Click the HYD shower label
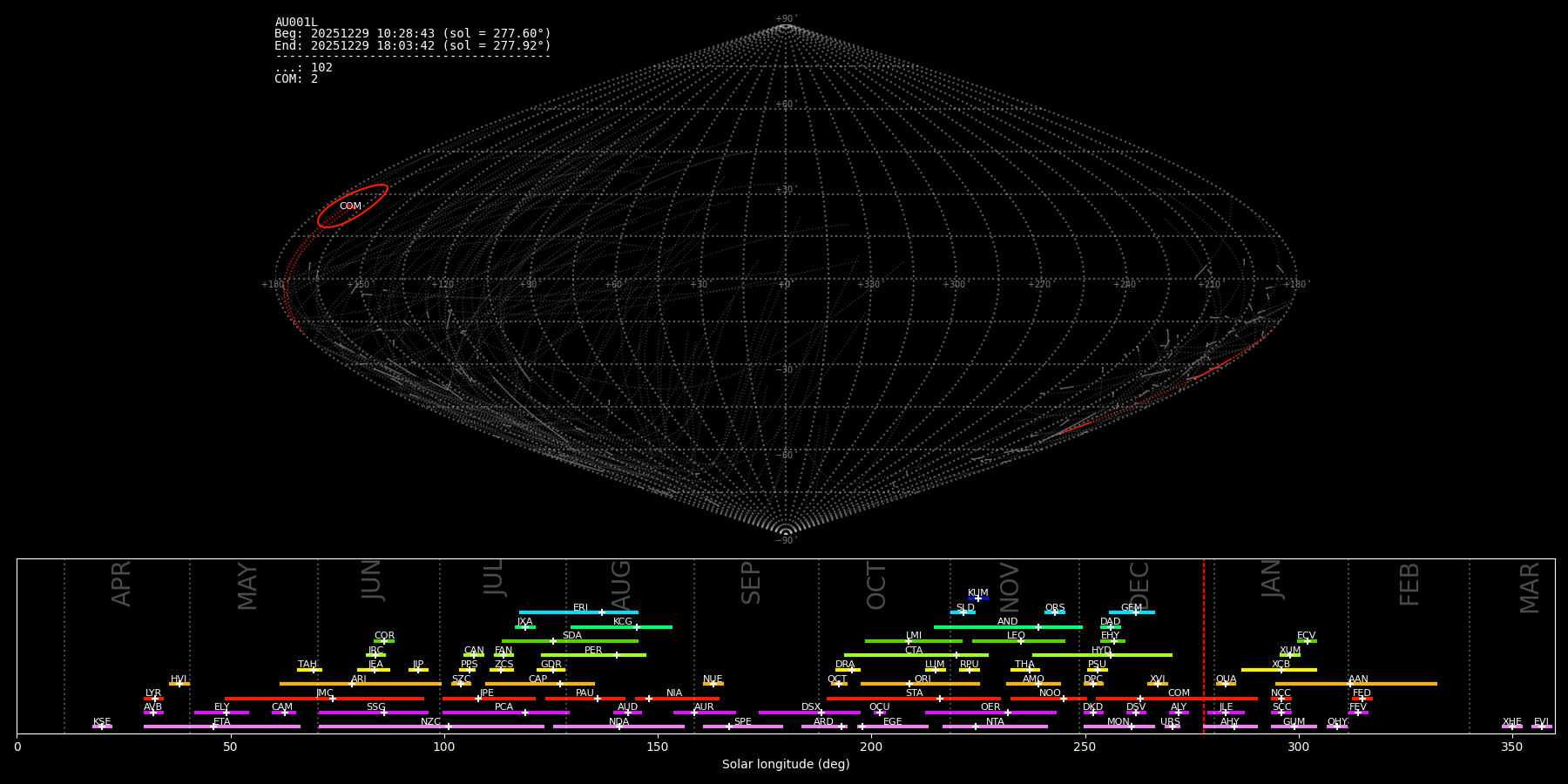 (x=1101, y=651)
